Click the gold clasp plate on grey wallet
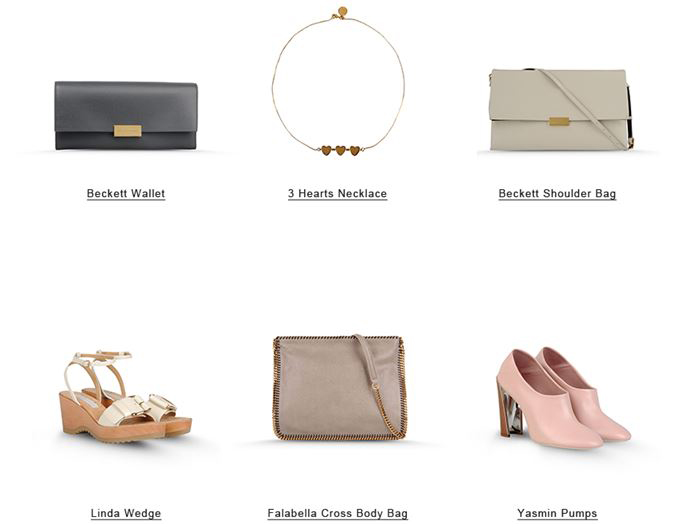688x530 pixels. point(128,131)
